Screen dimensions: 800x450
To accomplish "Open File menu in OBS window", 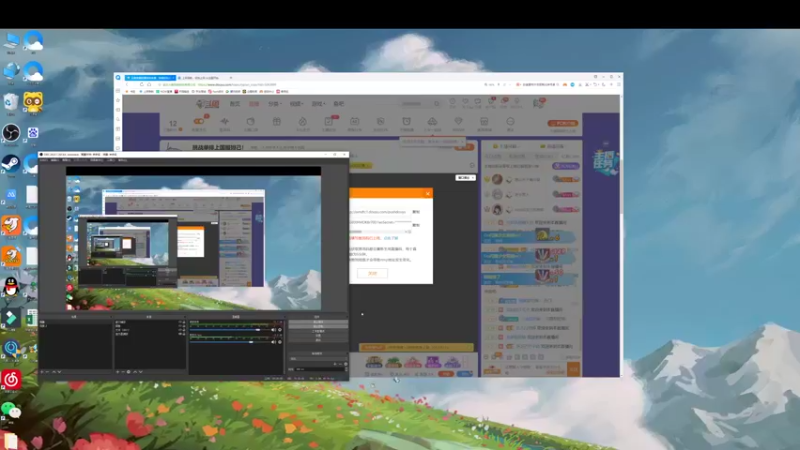I will click(x=44, y=160).
